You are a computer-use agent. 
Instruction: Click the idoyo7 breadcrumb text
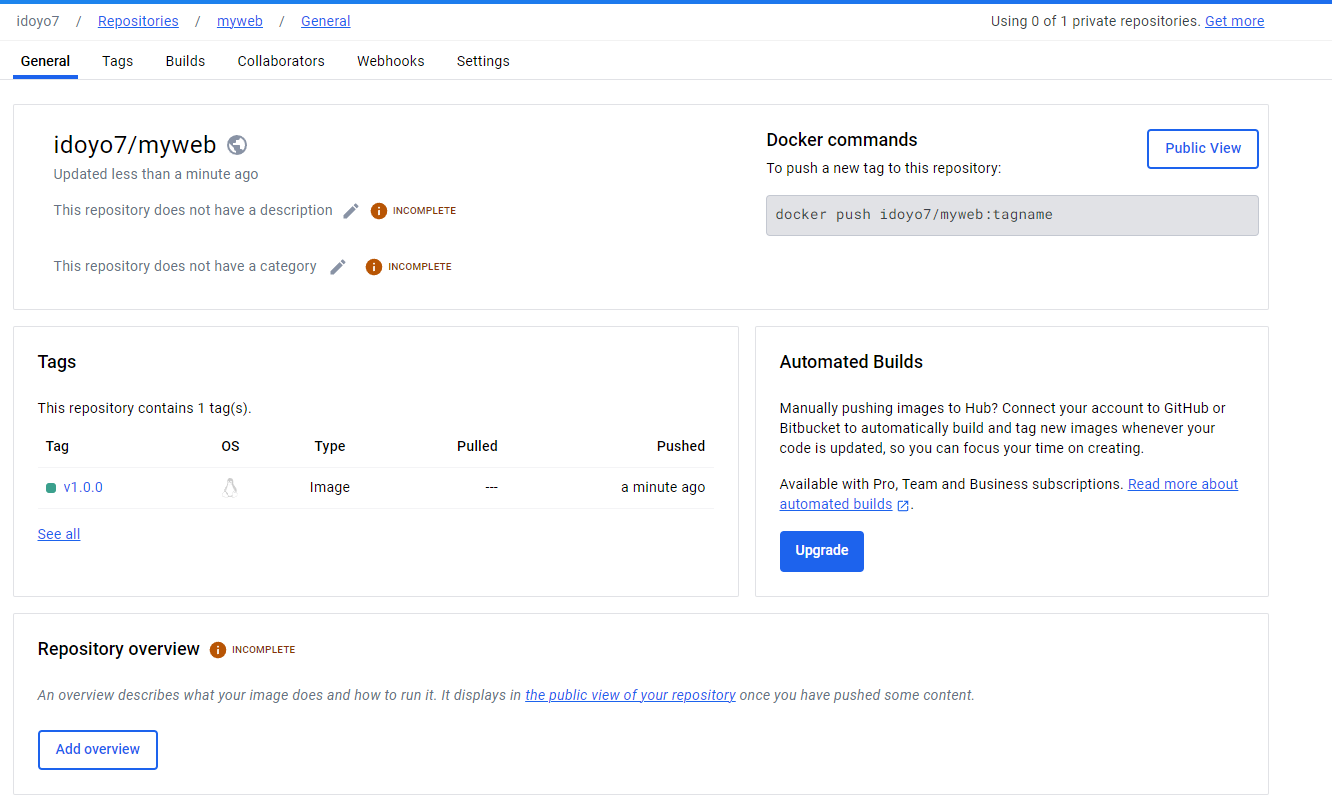[x=38, y=21]
